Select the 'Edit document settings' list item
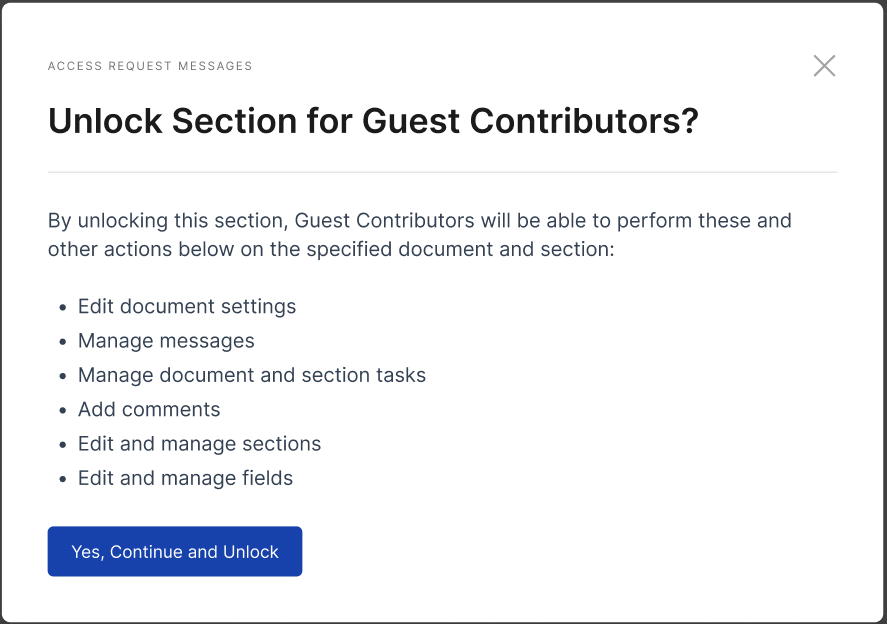Image resolution: width=887 pixels, height=624 pixels. coord(187,306)
